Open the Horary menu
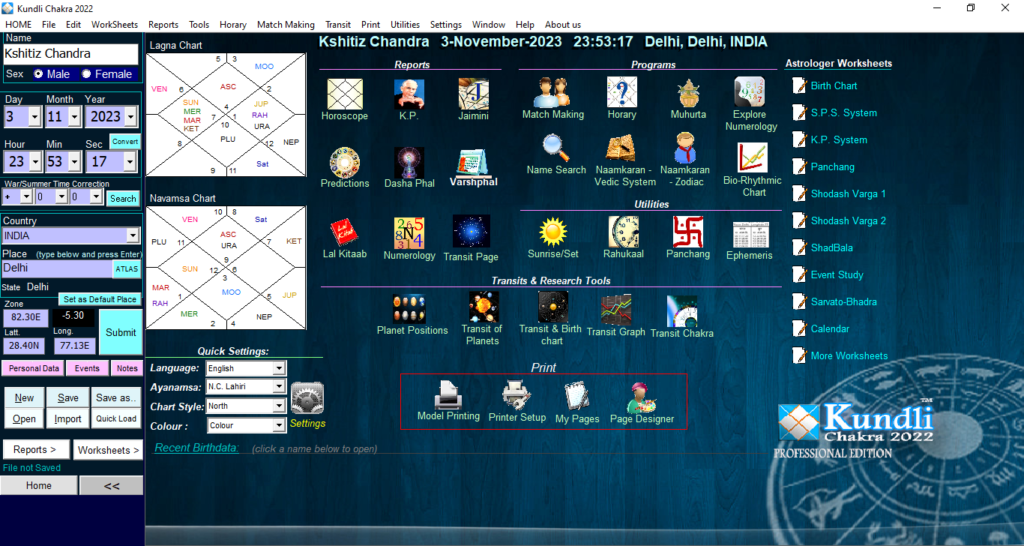This screenshot has height=546, width=1024. click(x=232, y=24)
